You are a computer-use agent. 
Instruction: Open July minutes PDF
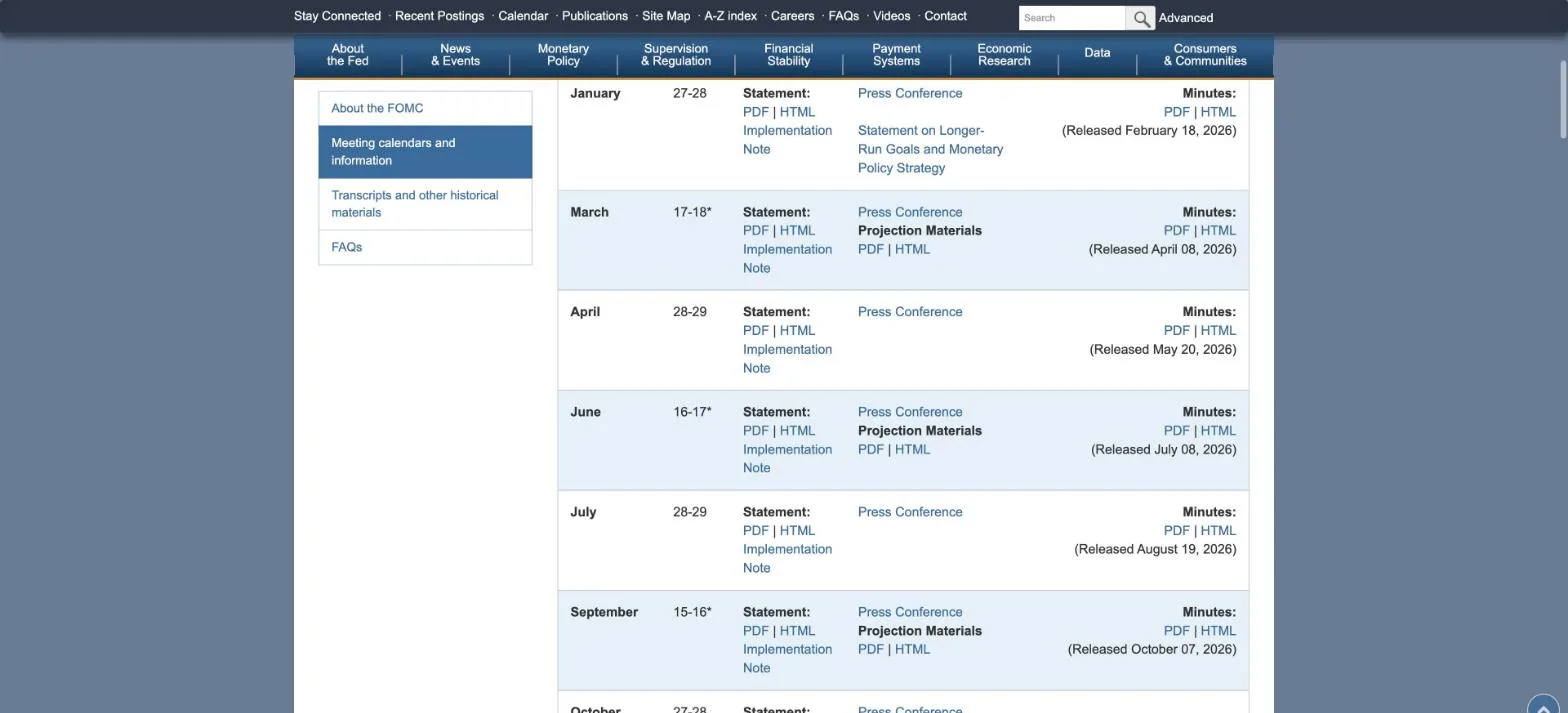click(x=1176, y=531)
